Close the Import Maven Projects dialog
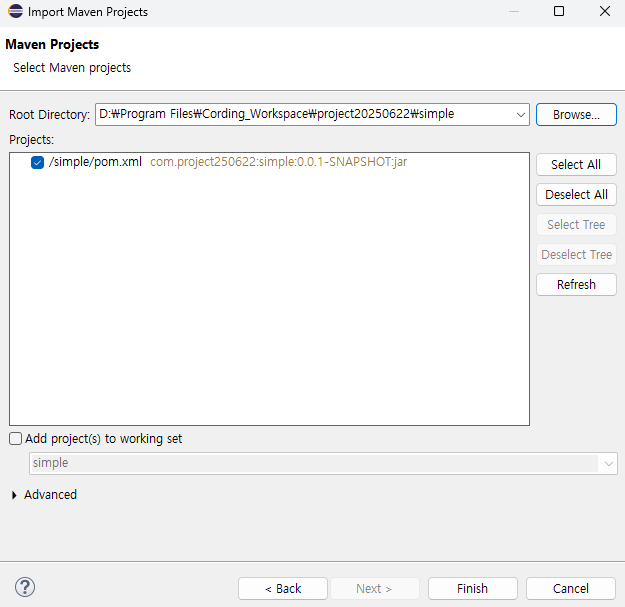The height and width of the screenshot is (607, 625). [x=605, y=11]
